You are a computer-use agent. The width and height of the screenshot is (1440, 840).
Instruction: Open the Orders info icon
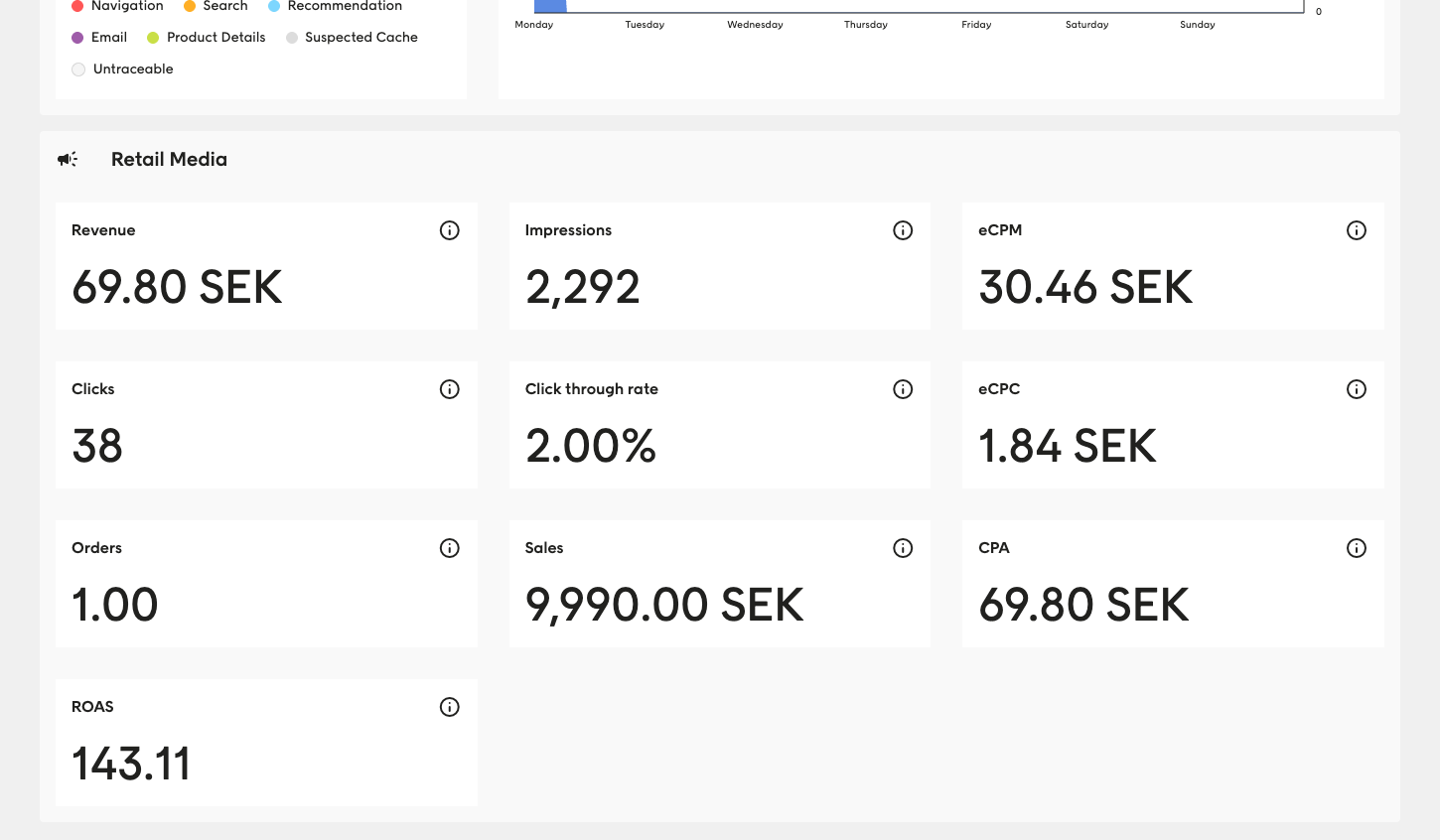(x=449, y=547)
